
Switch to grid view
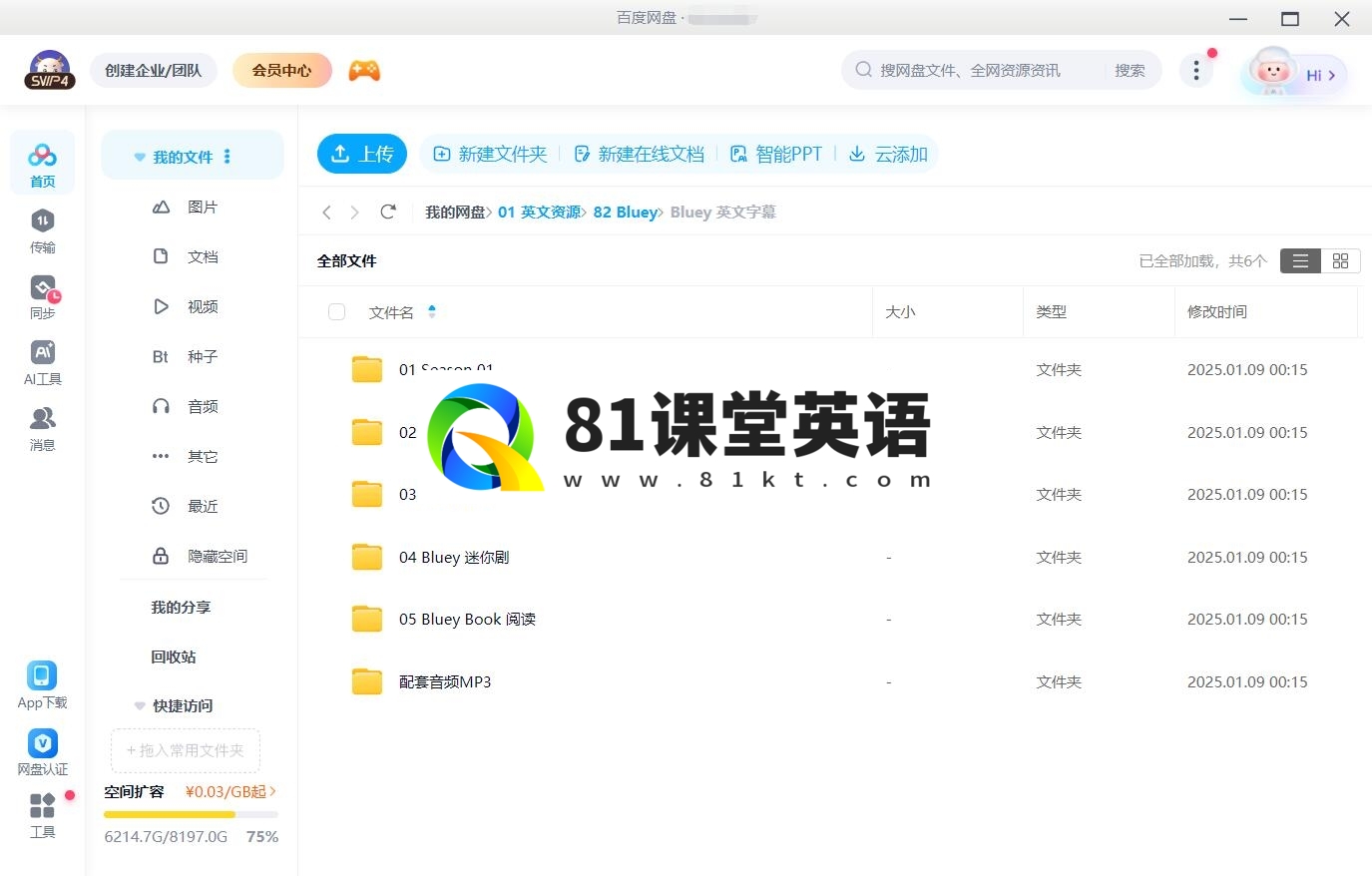click(1340, 260)
